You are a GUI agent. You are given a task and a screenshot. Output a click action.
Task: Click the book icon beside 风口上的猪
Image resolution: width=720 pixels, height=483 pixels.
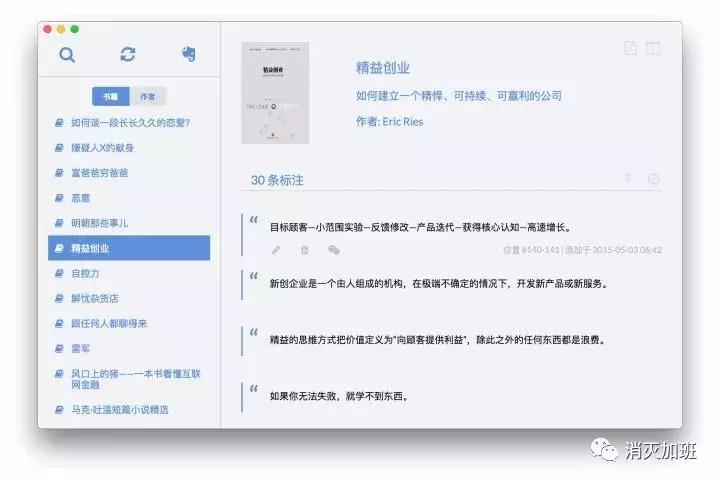[59, 374]
